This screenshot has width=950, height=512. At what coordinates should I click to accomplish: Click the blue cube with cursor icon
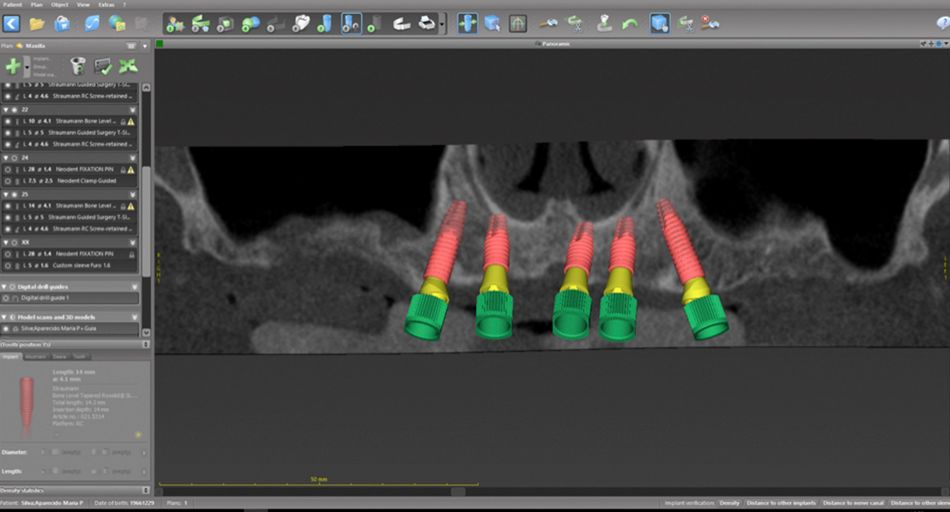492,24
